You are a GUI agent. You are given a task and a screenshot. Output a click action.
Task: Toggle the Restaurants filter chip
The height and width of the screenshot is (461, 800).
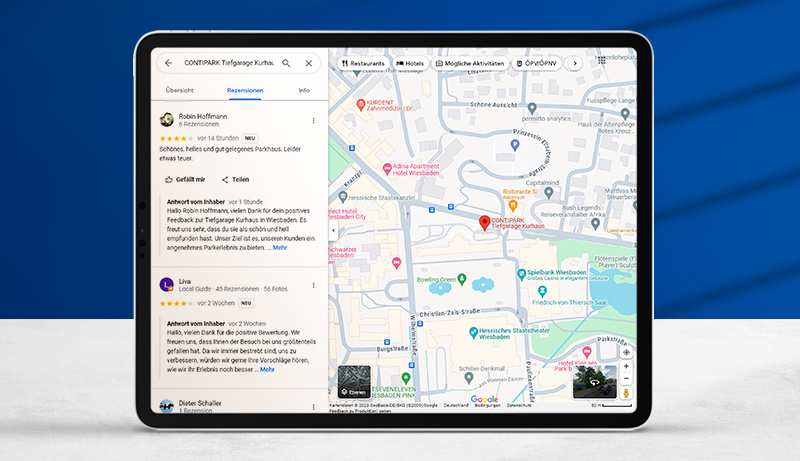pyautogui.click(x=363, y=63)
